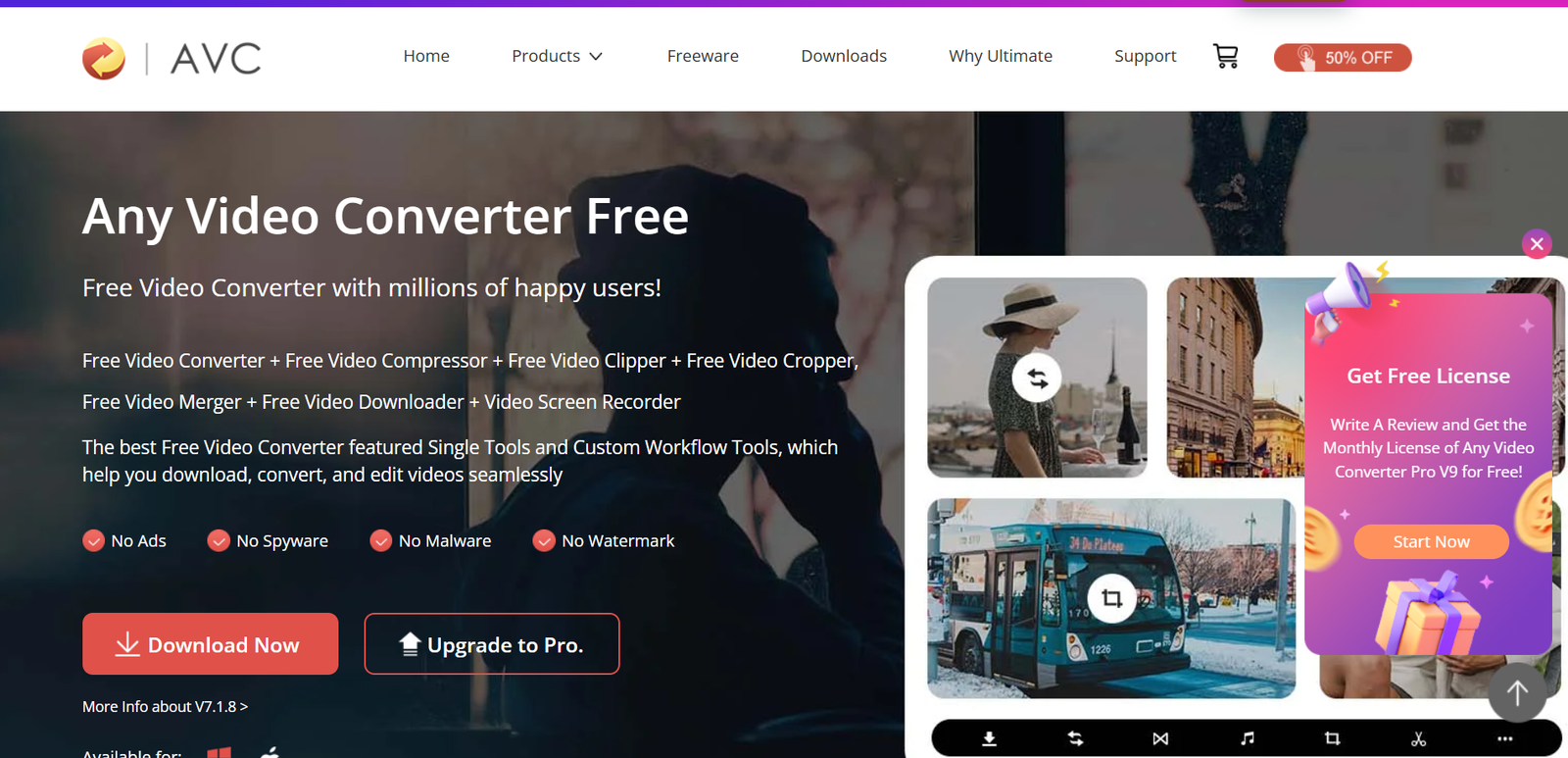The width and height of the screenshot is (1568, 758).
Task: Open More Info about V7.1.8 link
Action: click(x=165, y=706)
